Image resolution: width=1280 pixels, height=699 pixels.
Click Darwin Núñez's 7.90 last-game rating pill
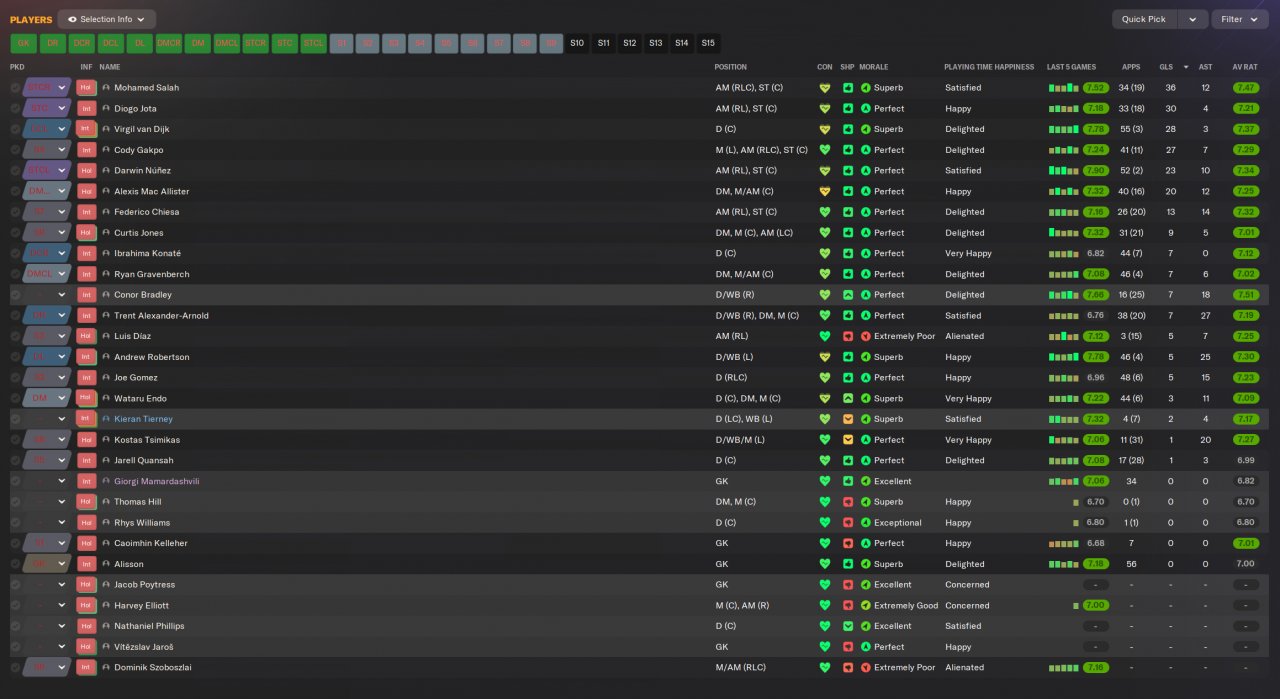1096,170
